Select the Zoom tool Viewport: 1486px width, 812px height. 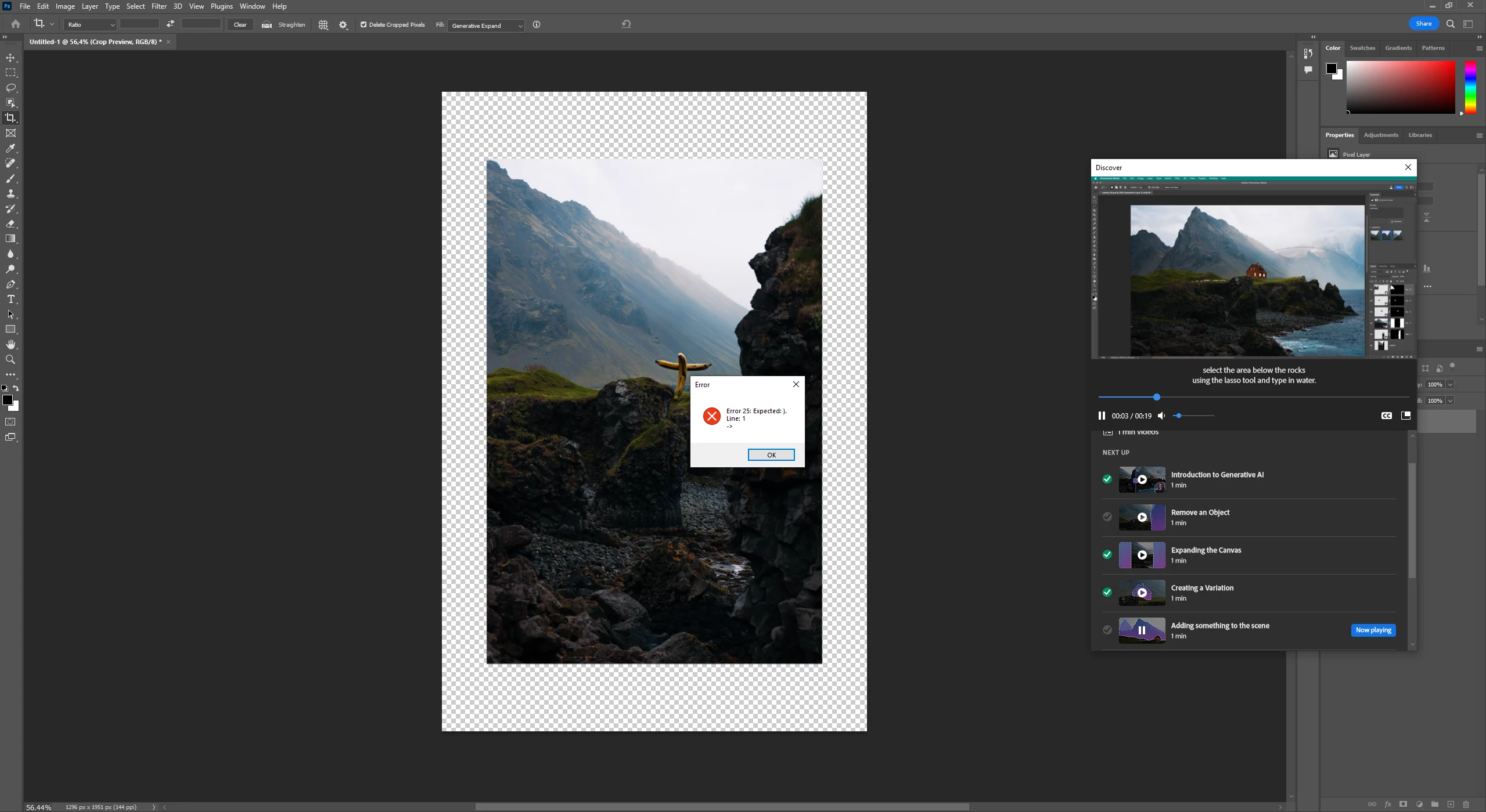(x=10, y=360)
